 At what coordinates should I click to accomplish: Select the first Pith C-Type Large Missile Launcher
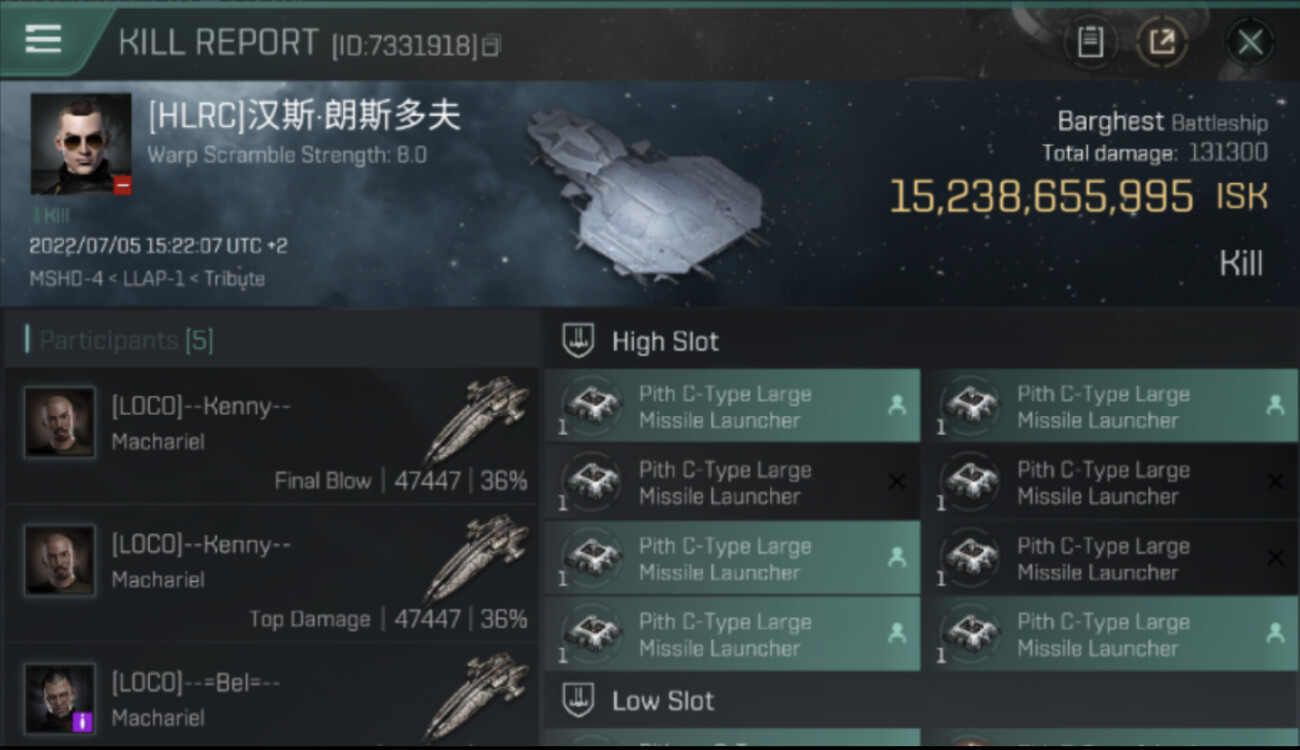pos(732,407)
